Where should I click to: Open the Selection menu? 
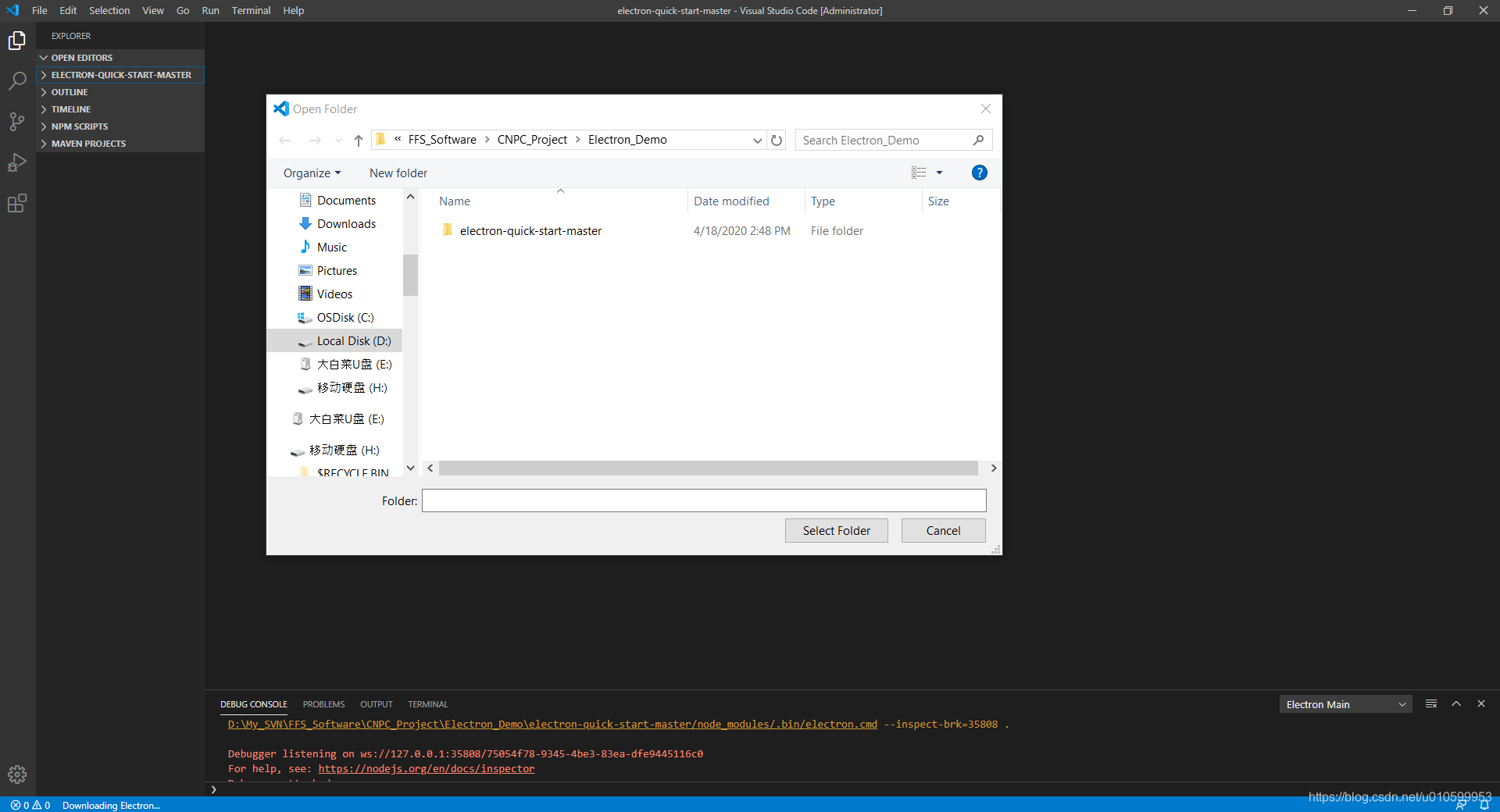109,10
